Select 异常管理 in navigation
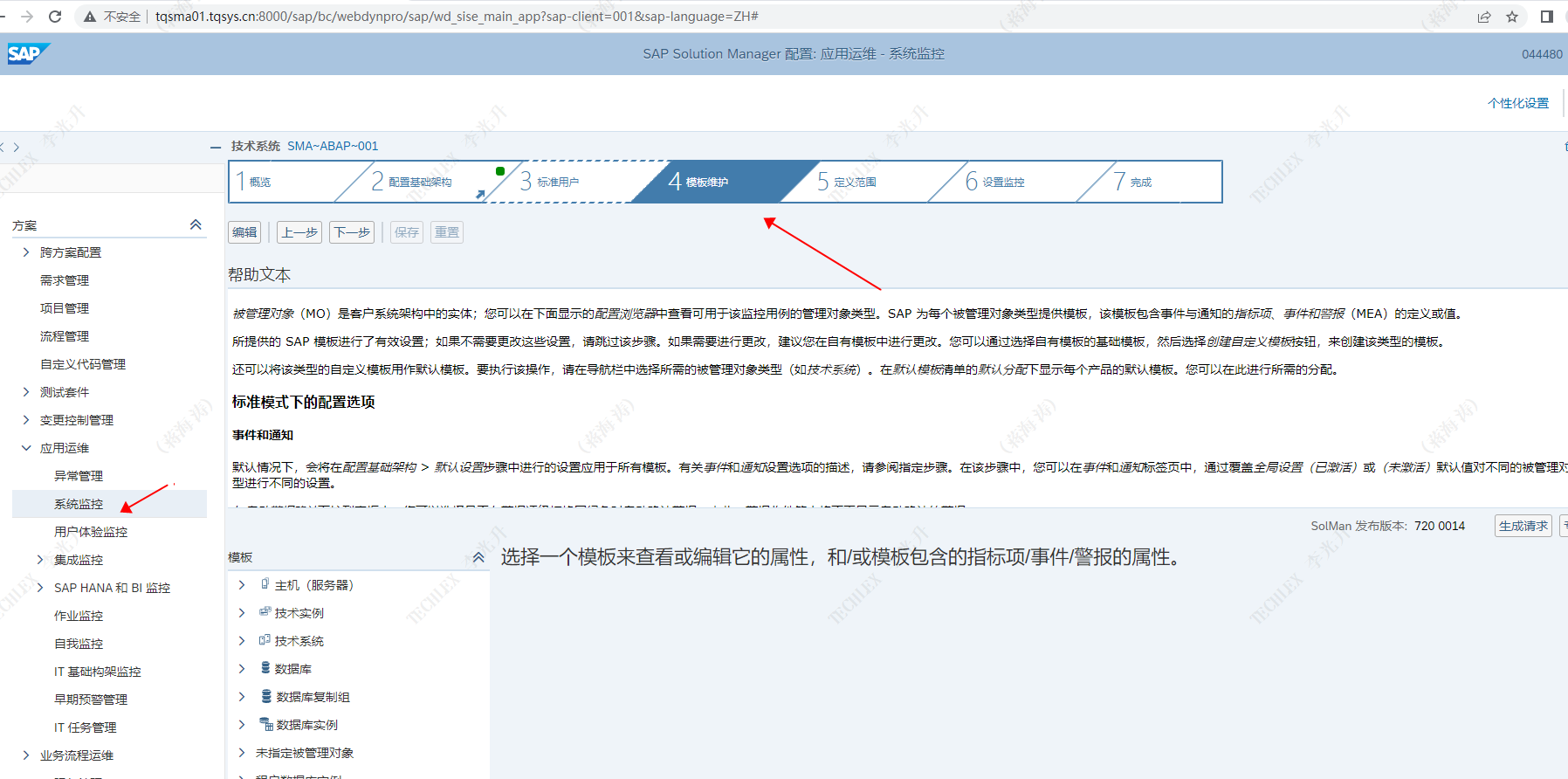The height and width of the screenshot is (779, 1568). point(79,476)
